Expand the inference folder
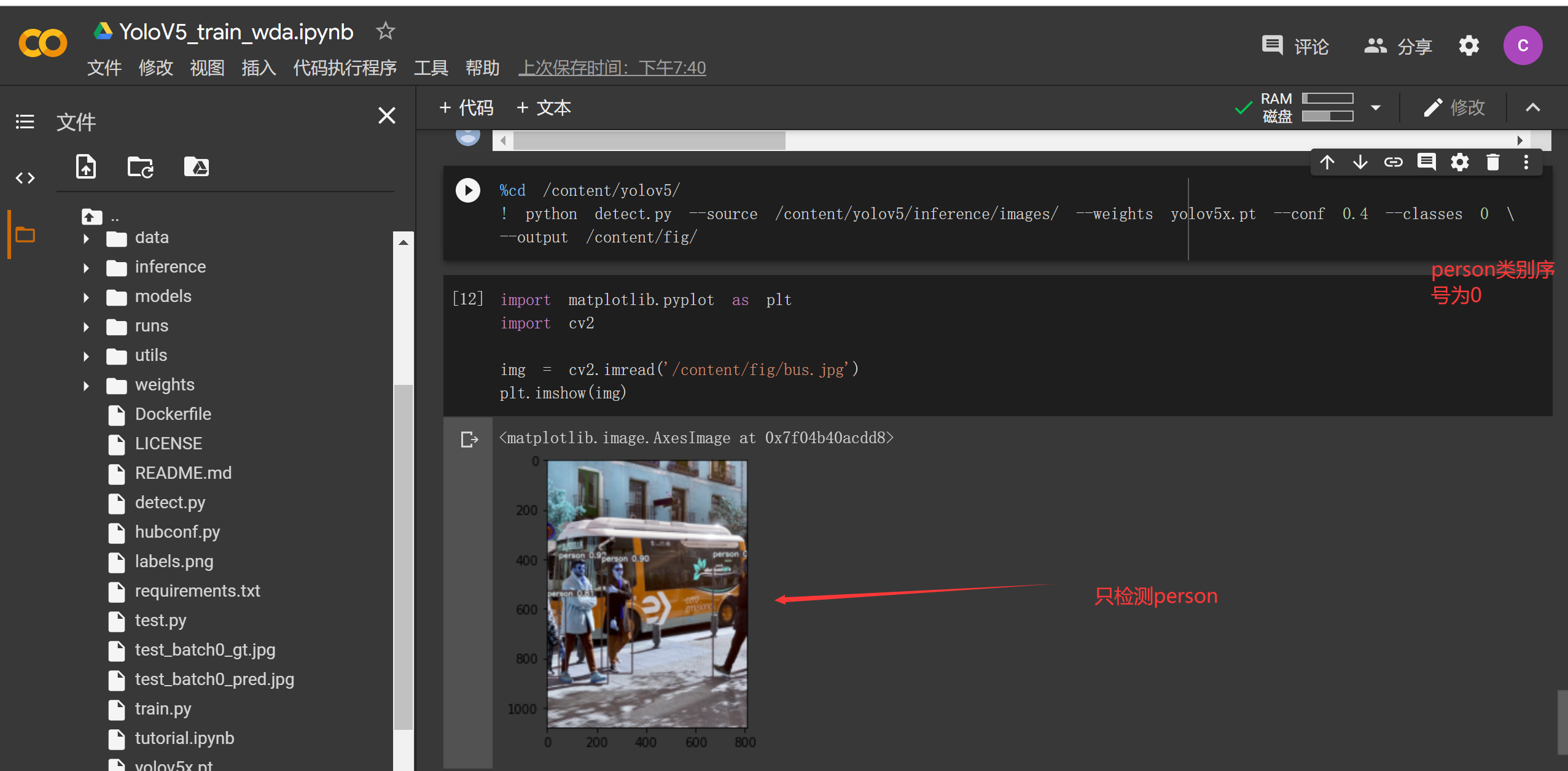 86,268
